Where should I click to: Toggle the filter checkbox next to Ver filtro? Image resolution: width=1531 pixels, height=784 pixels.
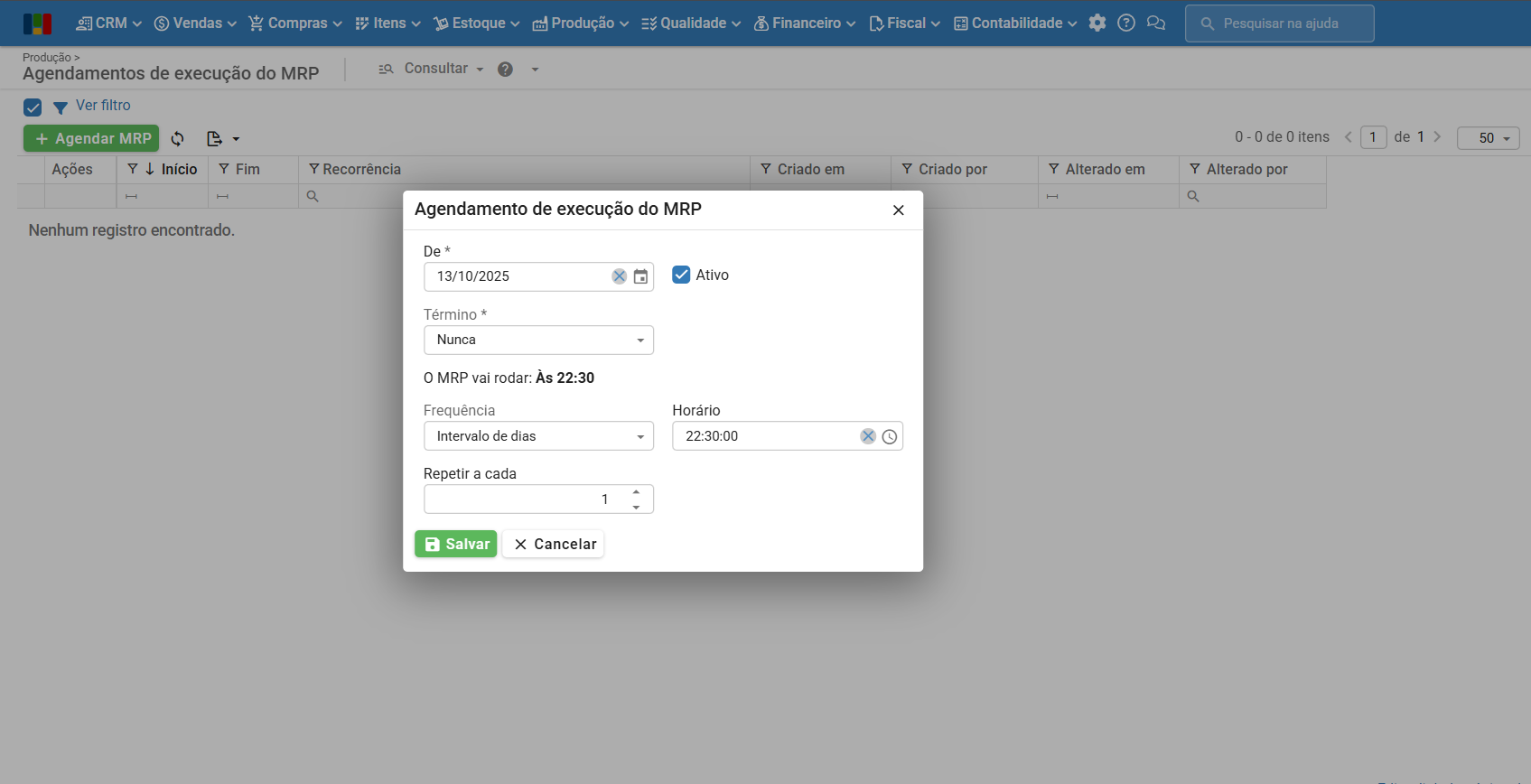coord(33,107)
